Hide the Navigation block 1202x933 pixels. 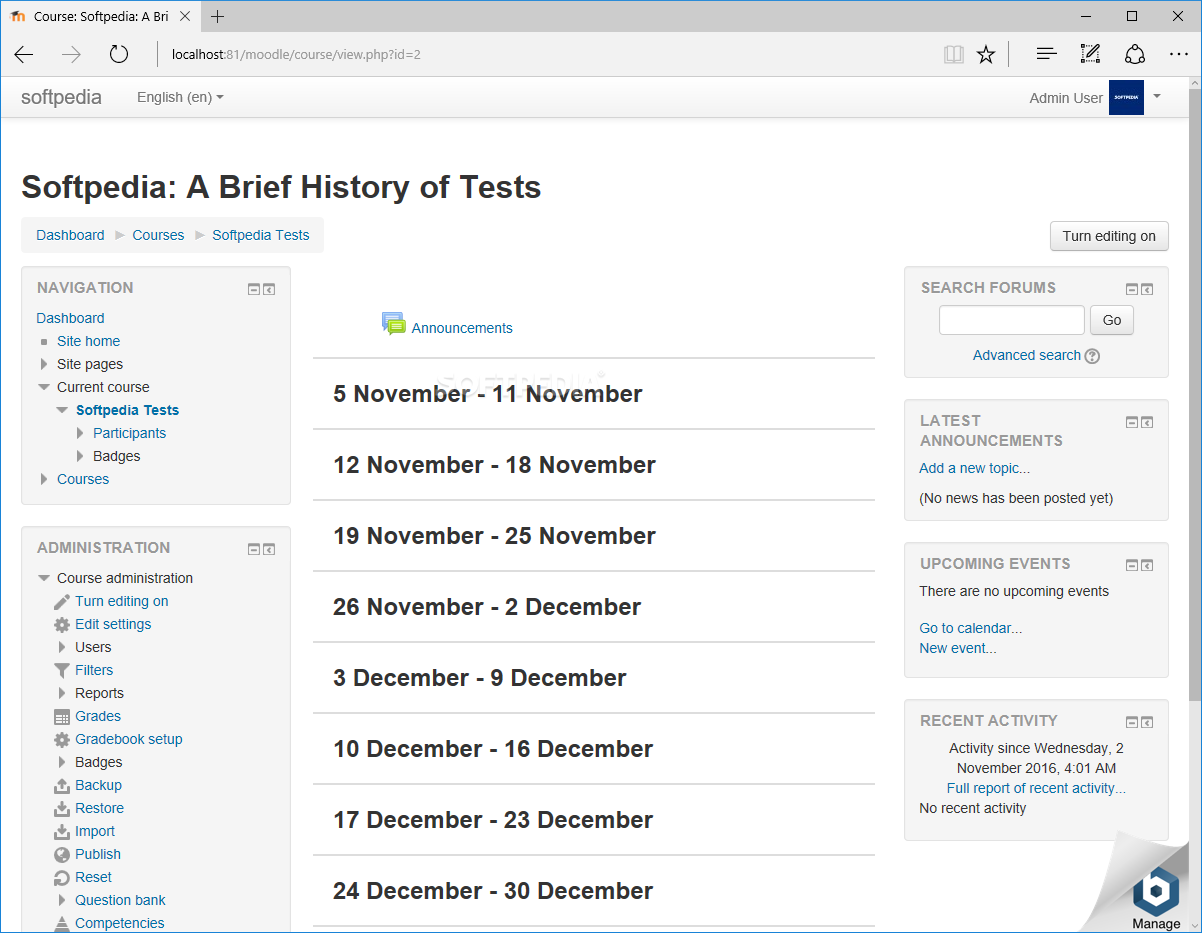click(x=254, y=289)
